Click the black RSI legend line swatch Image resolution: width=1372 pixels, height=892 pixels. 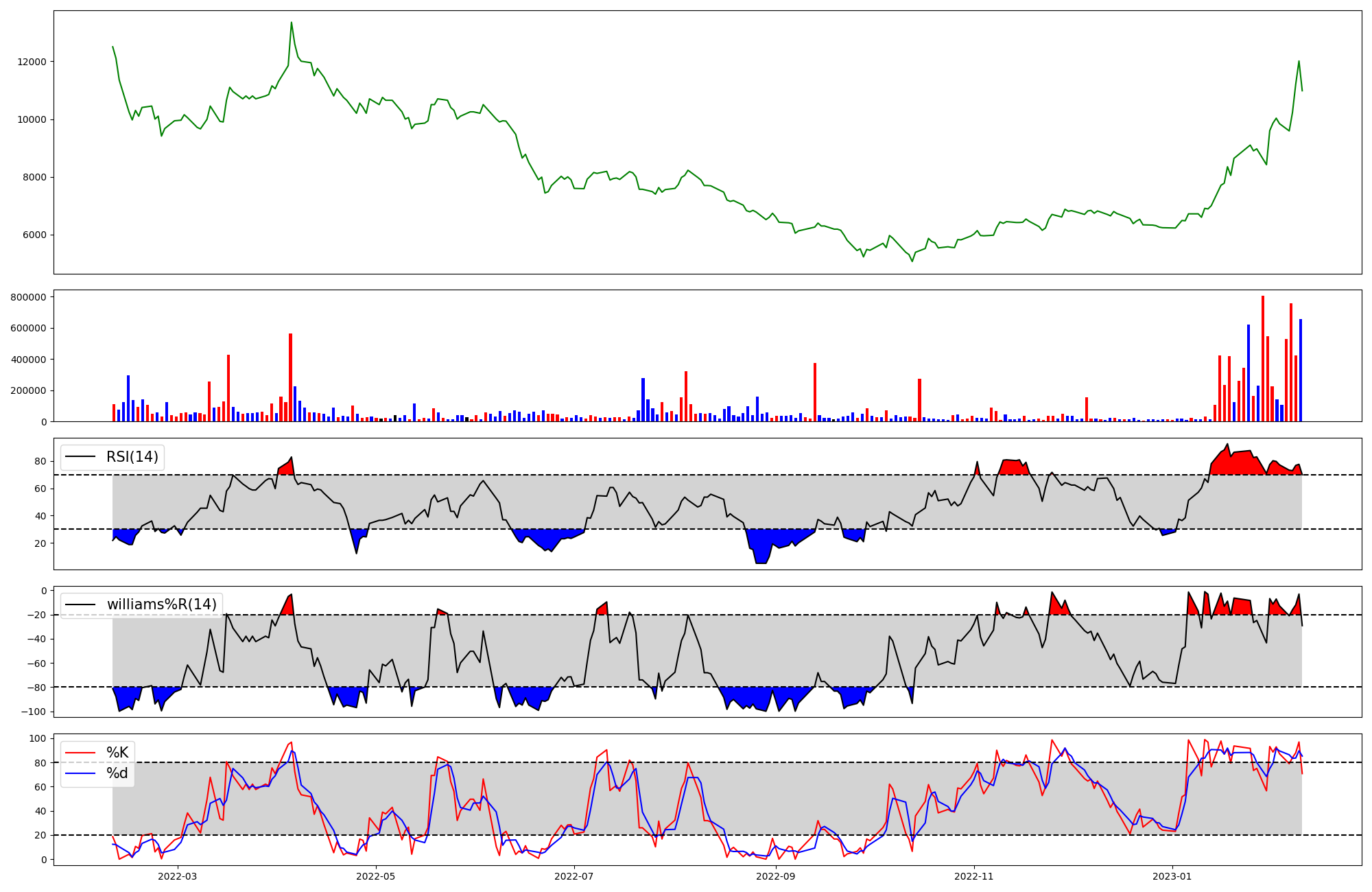point(80,457)
